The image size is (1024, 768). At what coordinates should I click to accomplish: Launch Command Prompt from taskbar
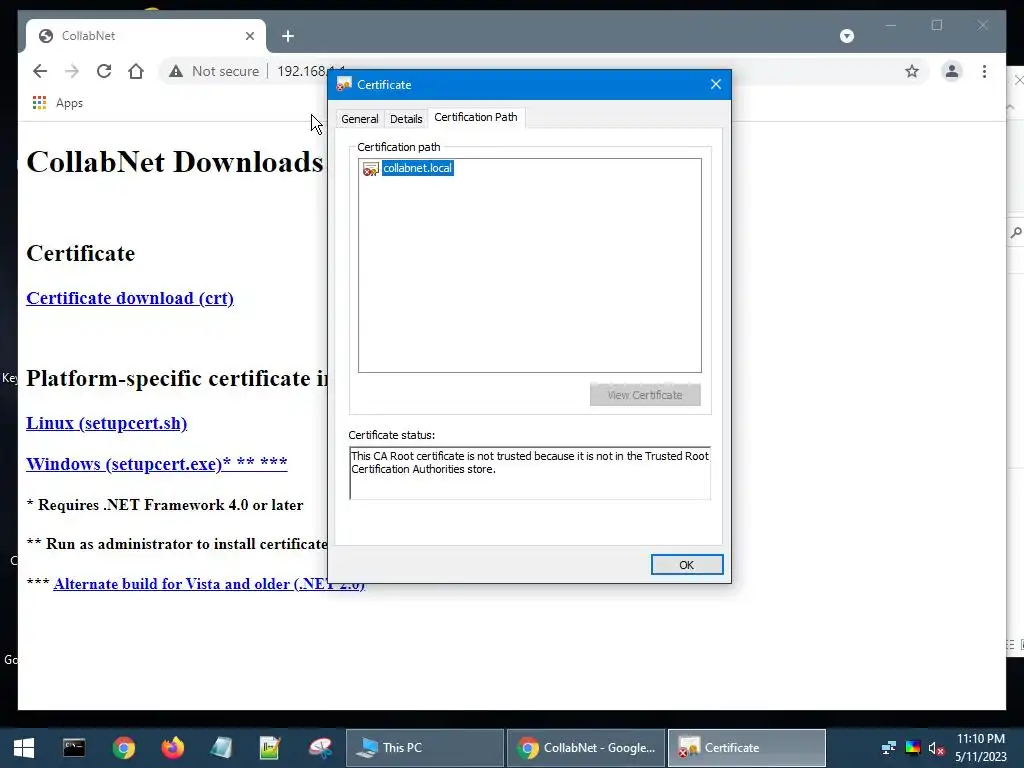74,748
